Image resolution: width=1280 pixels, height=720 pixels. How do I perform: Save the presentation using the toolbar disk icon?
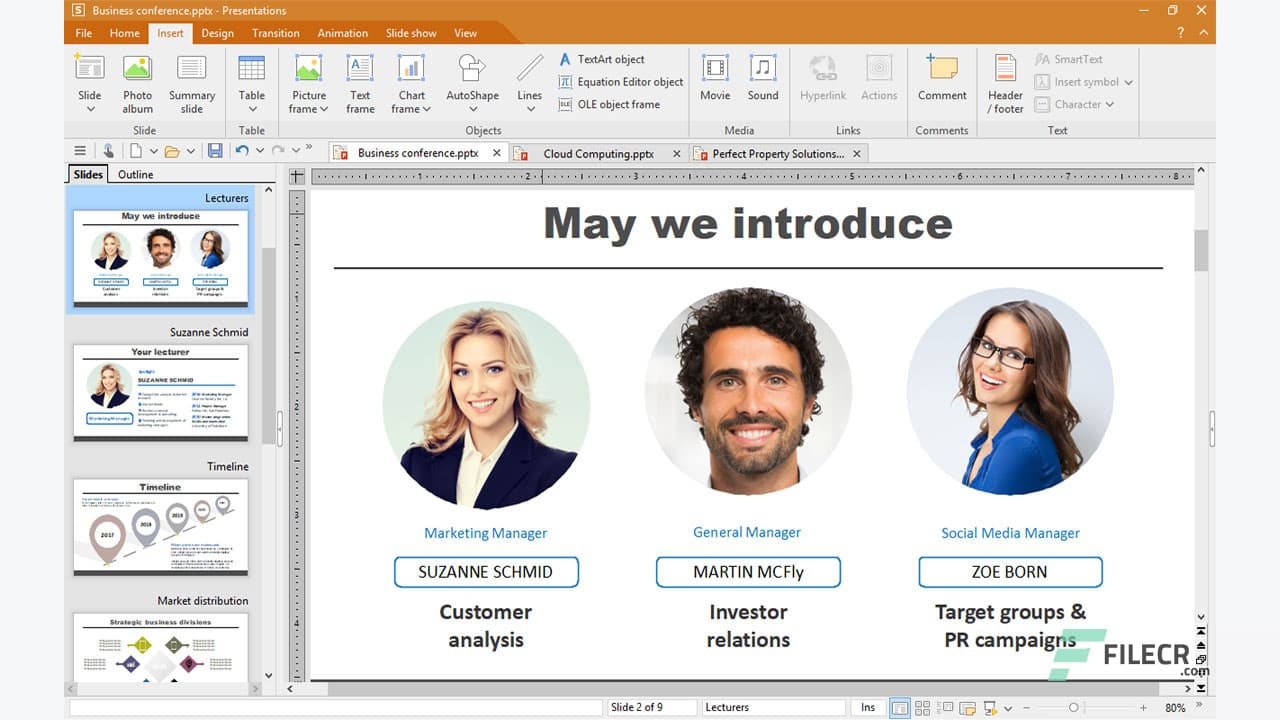point(215,150)
